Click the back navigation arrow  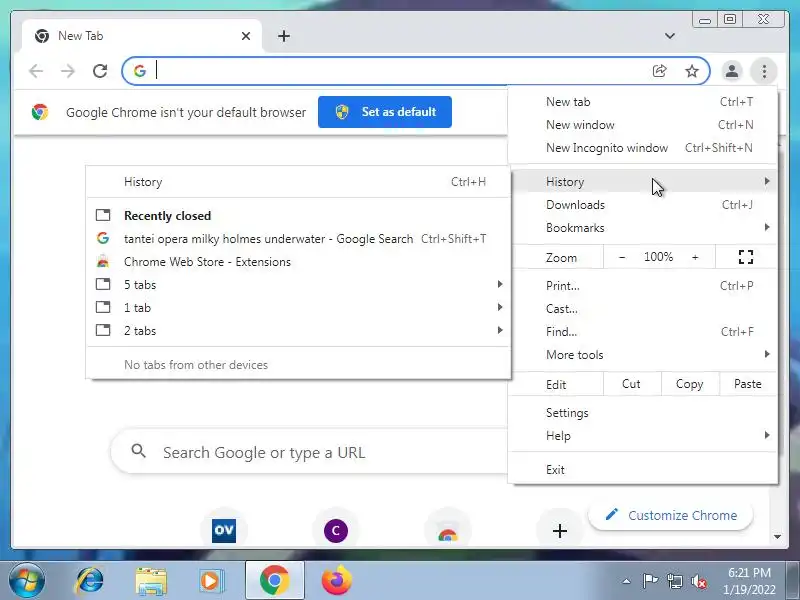pos(36,70)
